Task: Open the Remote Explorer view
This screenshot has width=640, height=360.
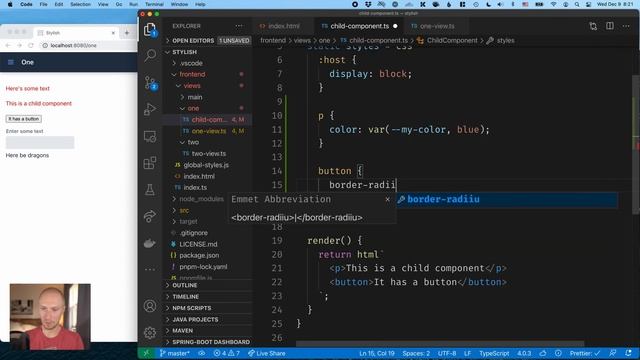Action: [150, 136]
